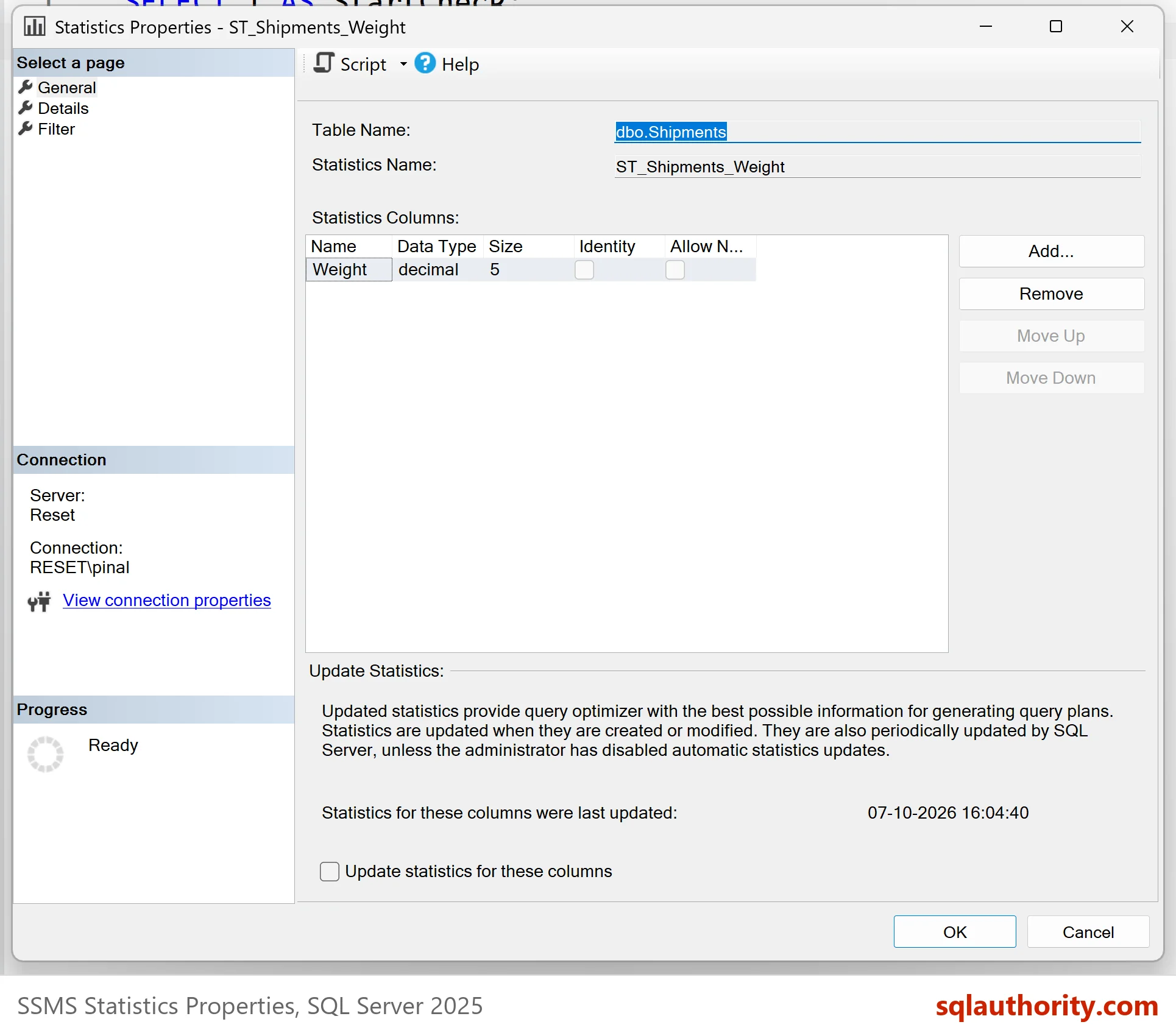Screen dimensions: 1176x1033
Task: Select the General page
Action: click(x=67, y=88)
